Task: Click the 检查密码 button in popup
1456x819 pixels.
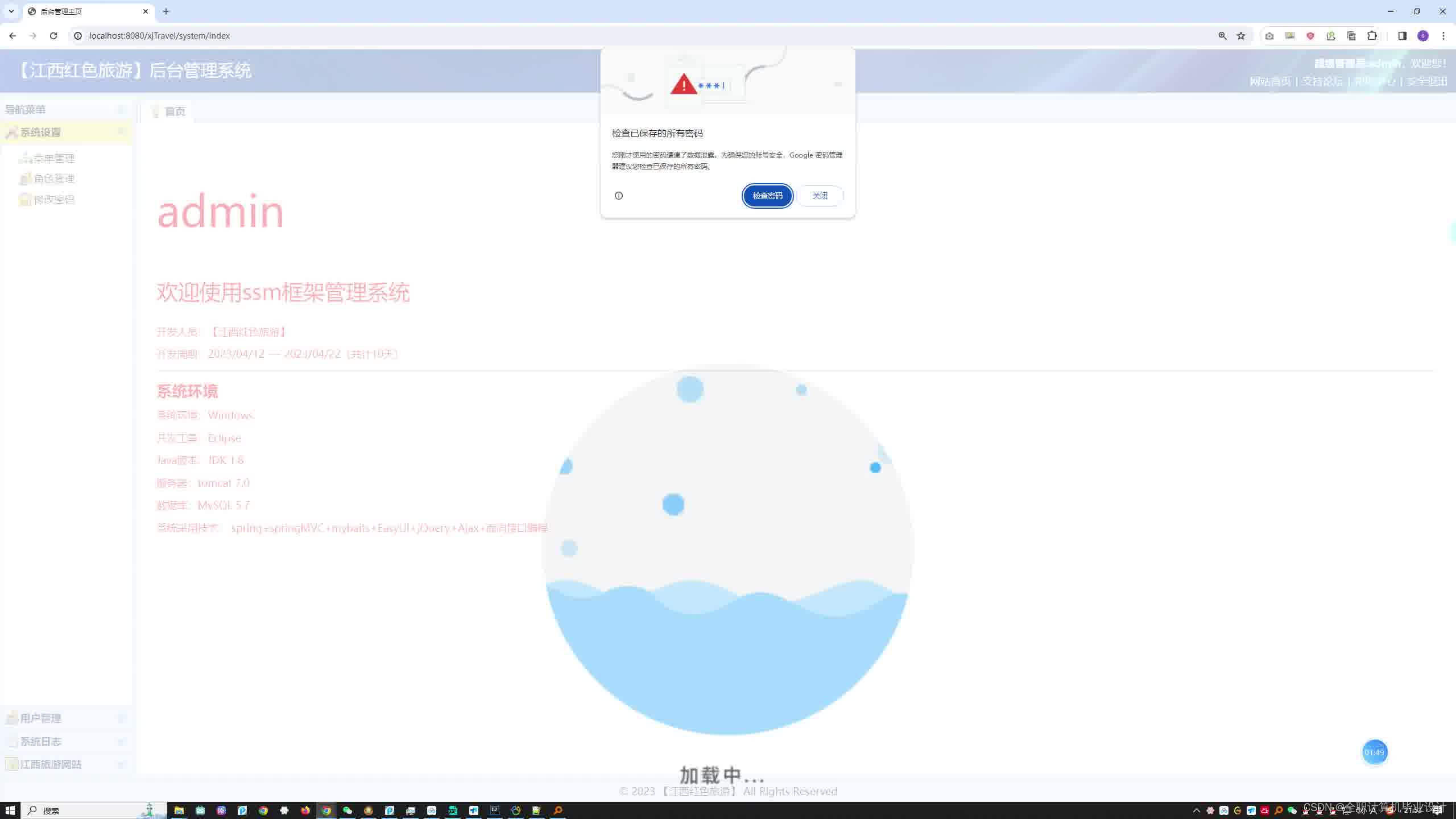Action: pyautogui.click(x=767, y=196)
